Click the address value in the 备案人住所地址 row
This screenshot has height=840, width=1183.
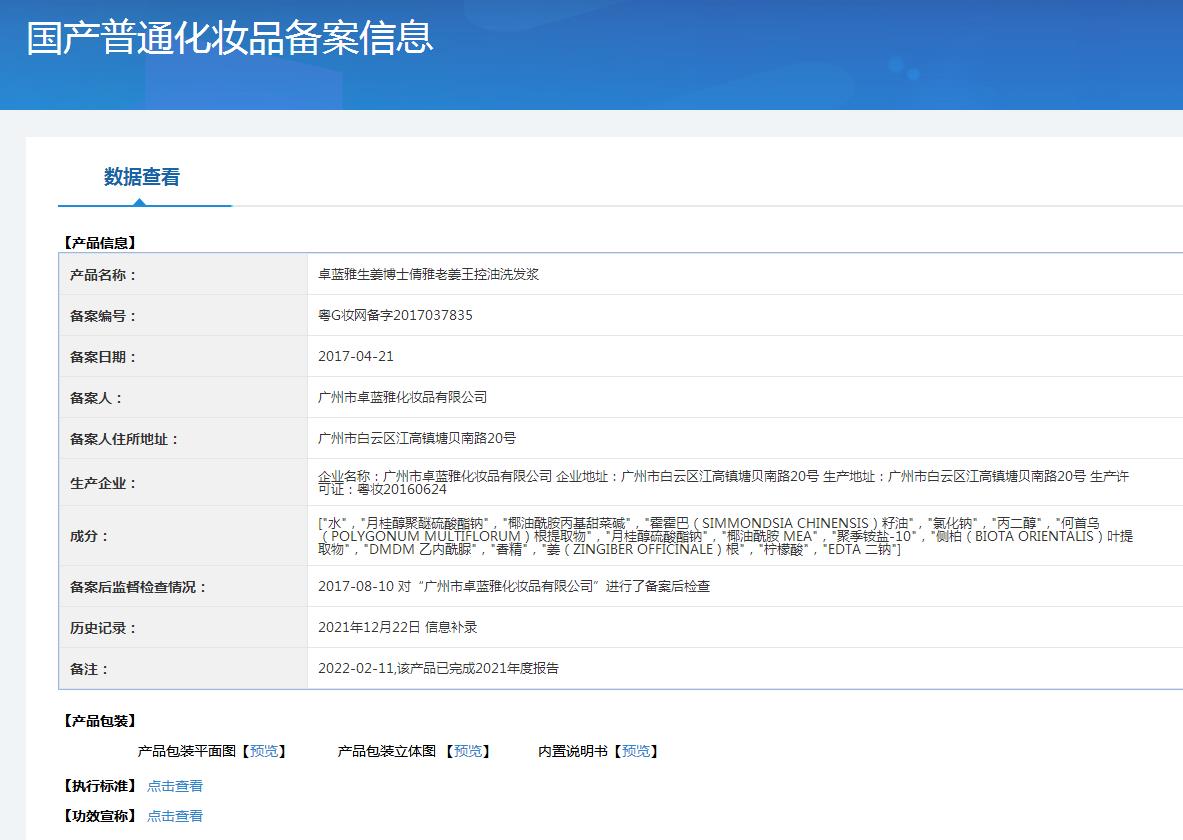click(x=417, y=438)
